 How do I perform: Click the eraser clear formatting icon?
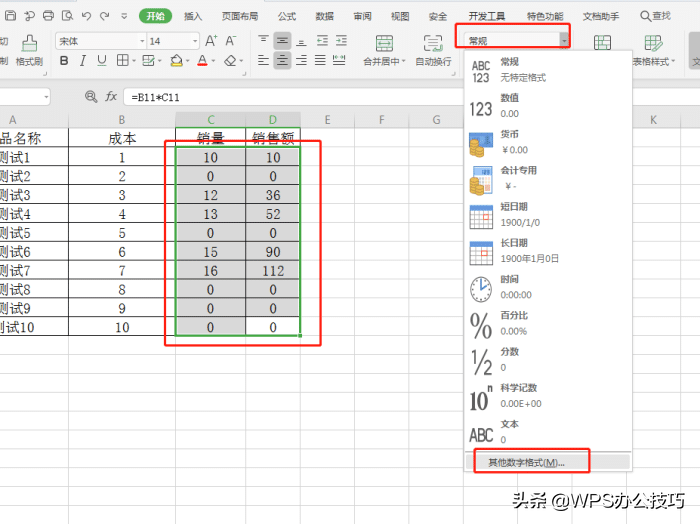point(230,60)
